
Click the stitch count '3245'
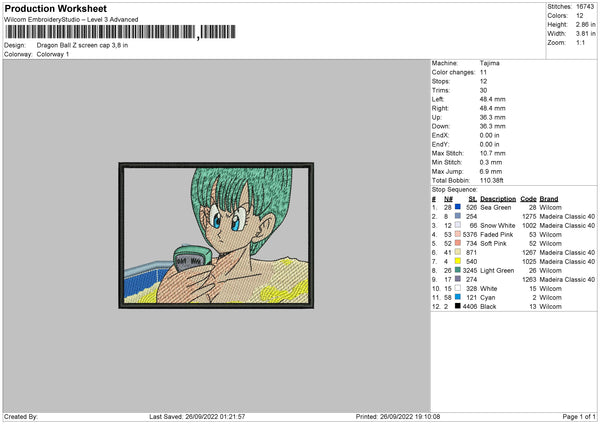pyautogui.click(x=470, y=271)
